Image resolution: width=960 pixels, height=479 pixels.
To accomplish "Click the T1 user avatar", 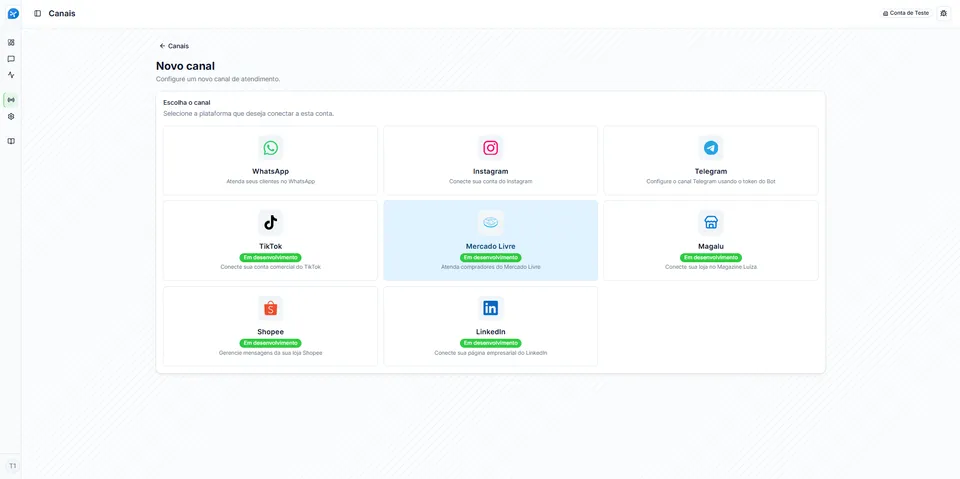I will coord(13,466).
